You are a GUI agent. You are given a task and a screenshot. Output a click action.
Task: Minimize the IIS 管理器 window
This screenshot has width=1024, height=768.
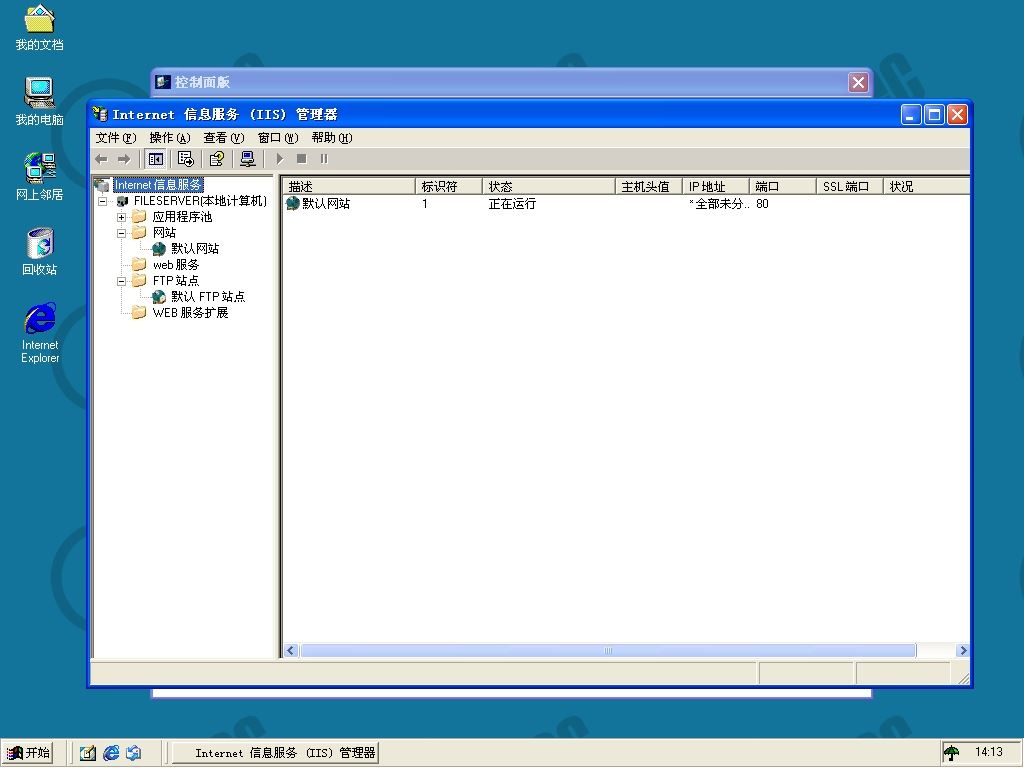point(911,115)
